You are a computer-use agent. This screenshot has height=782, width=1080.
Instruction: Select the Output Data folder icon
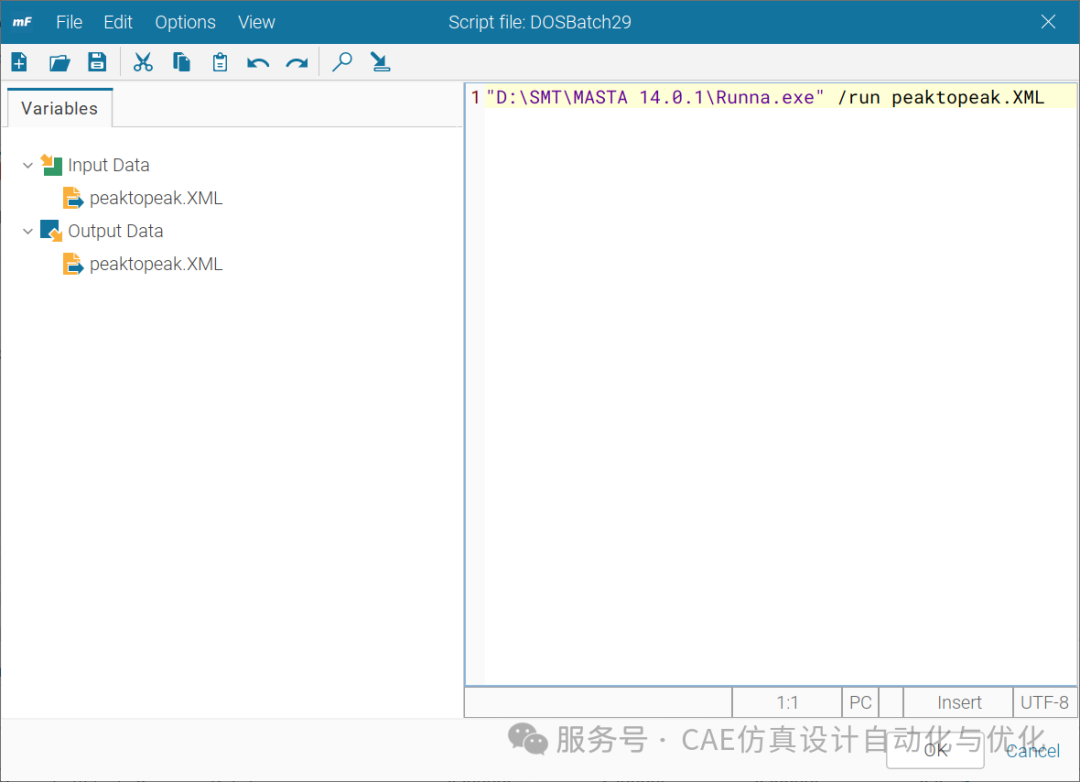click(51, 230)
